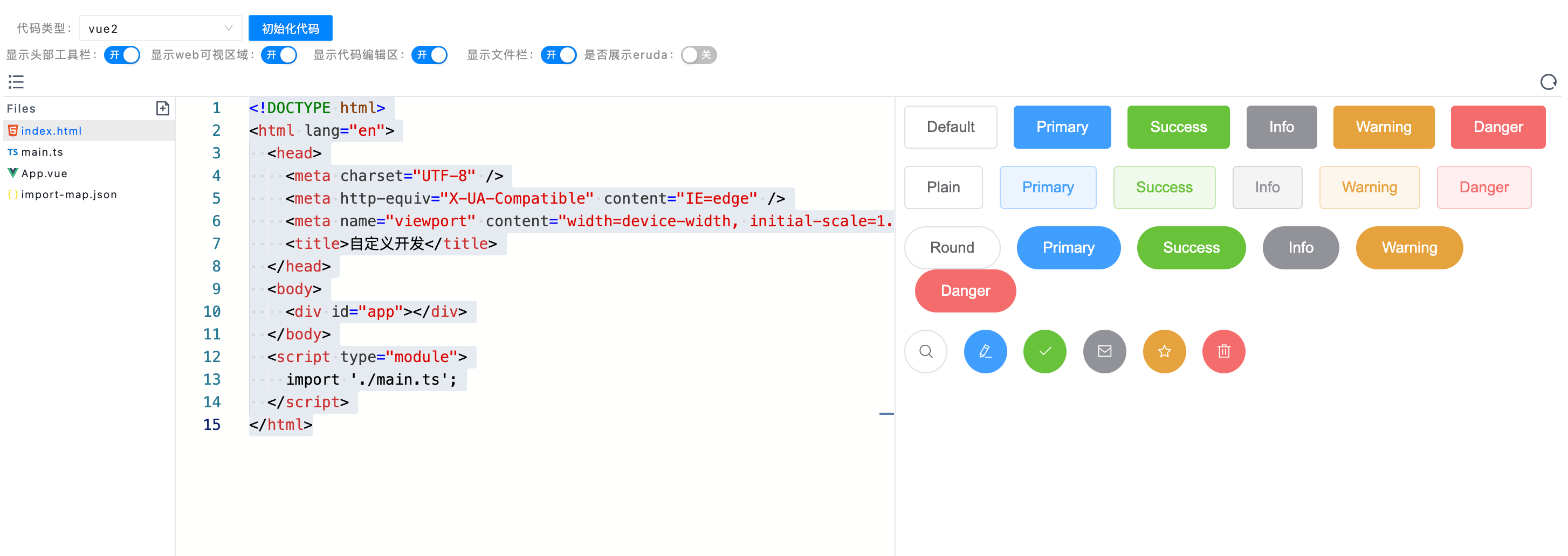This screenshot has height=556, width=1568.
Task: Click the plain light-gray Info button
Action: 1267,187
